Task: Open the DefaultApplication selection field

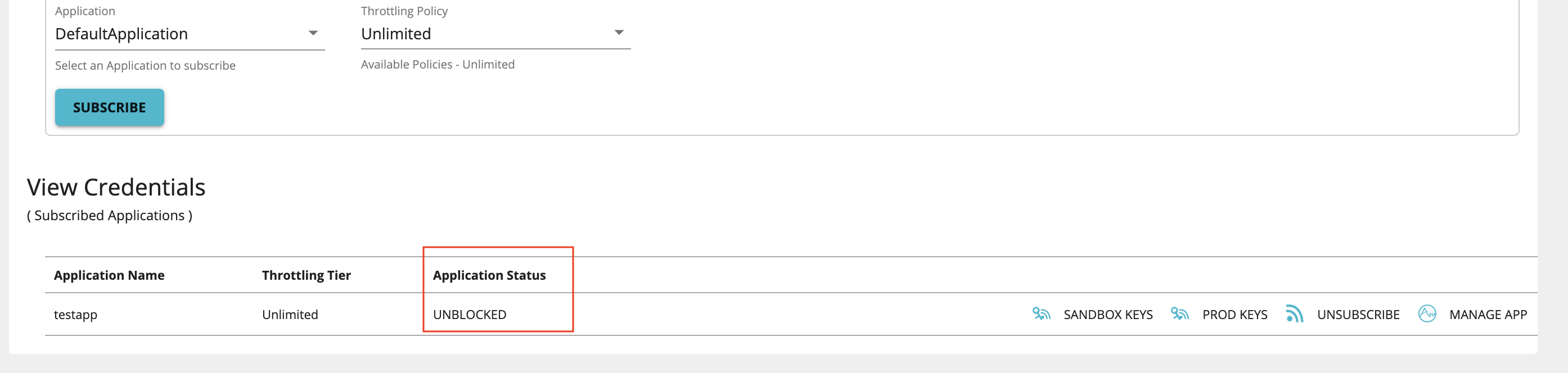Action: point(190,34)
